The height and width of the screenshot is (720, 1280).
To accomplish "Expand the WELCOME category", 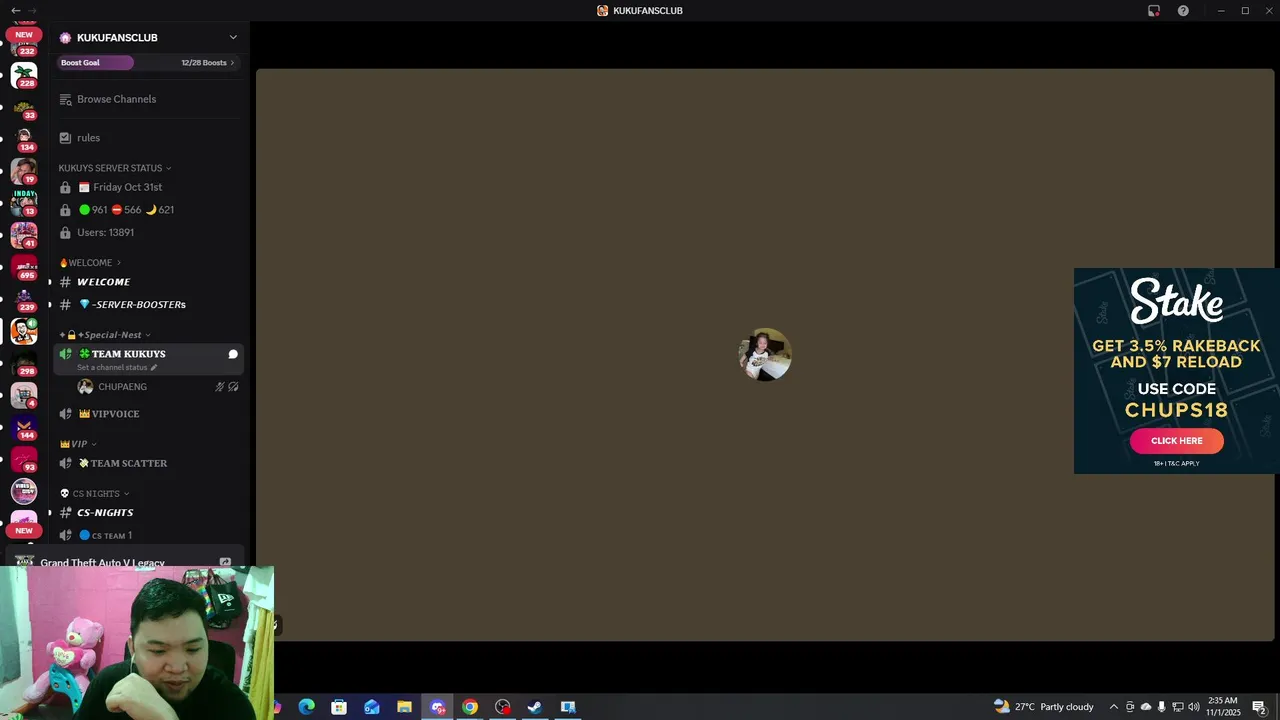I will [x=90, y=263].
